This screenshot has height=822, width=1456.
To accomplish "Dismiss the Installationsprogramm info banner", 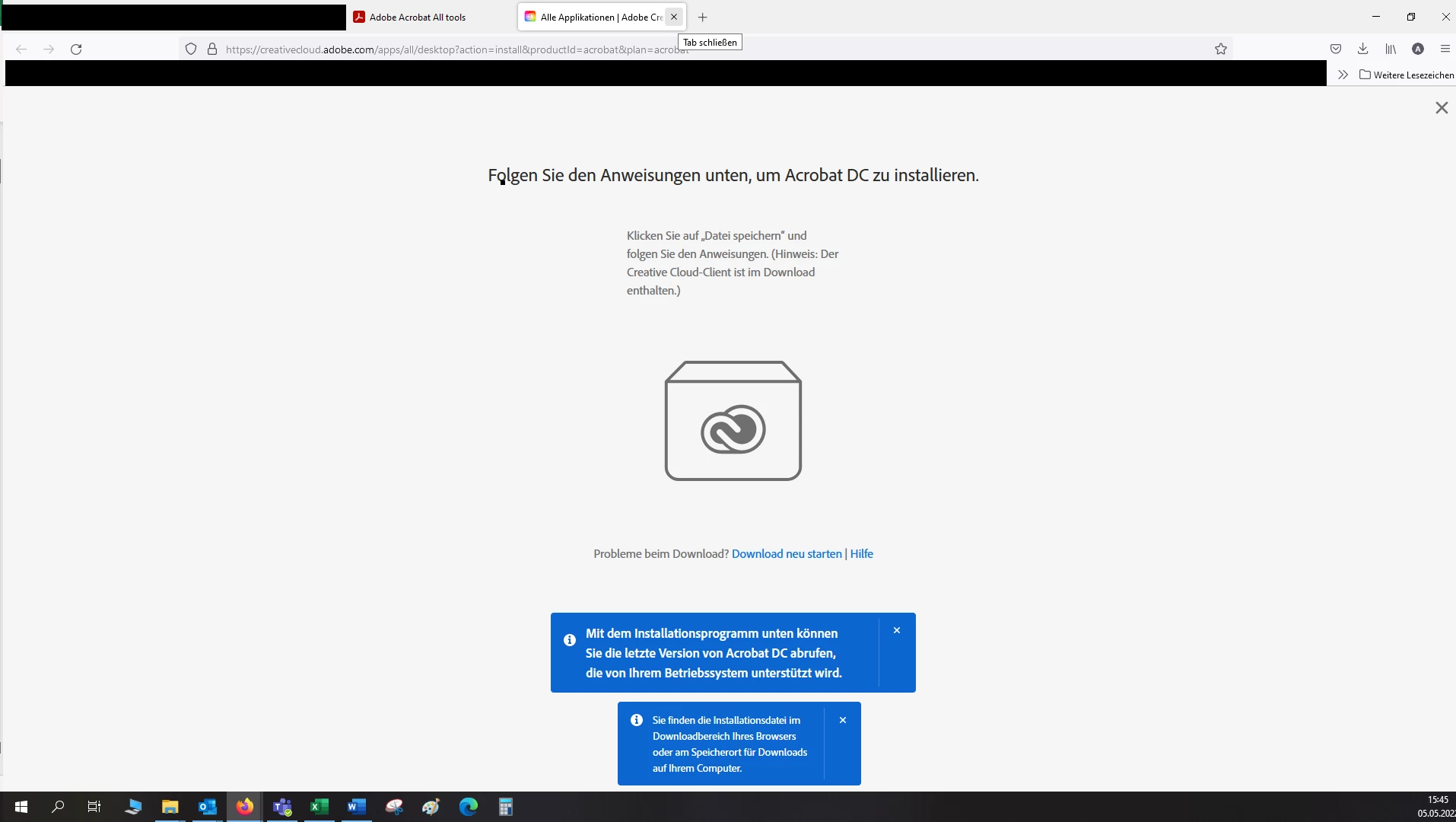I will [x=897, y=630].
